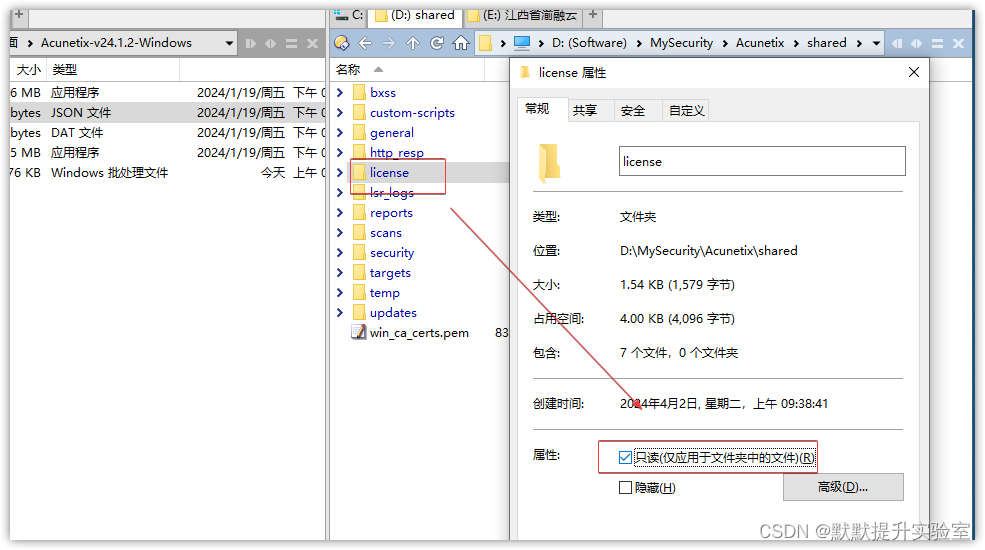Select the (D:) shared pane tab
This screenshot has width=985, height=550.
click(x=415, y=15)
